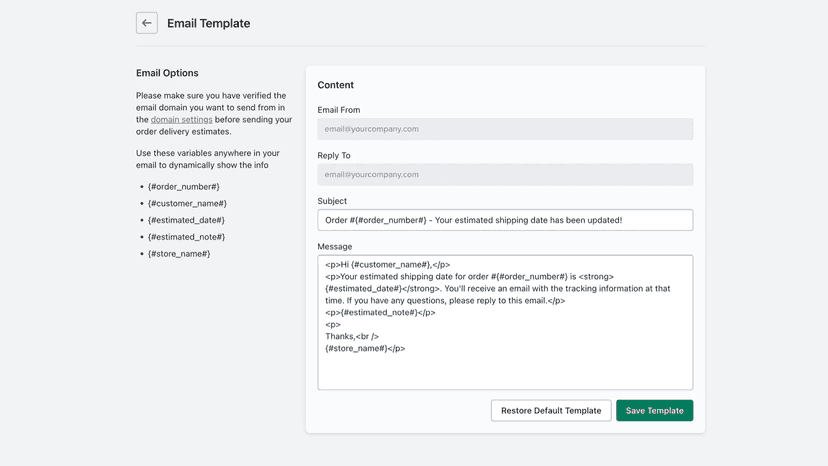Viewport: 828px width, 466px height.
Task: Click inside the Message text area
Action: (x=505, y=322)
